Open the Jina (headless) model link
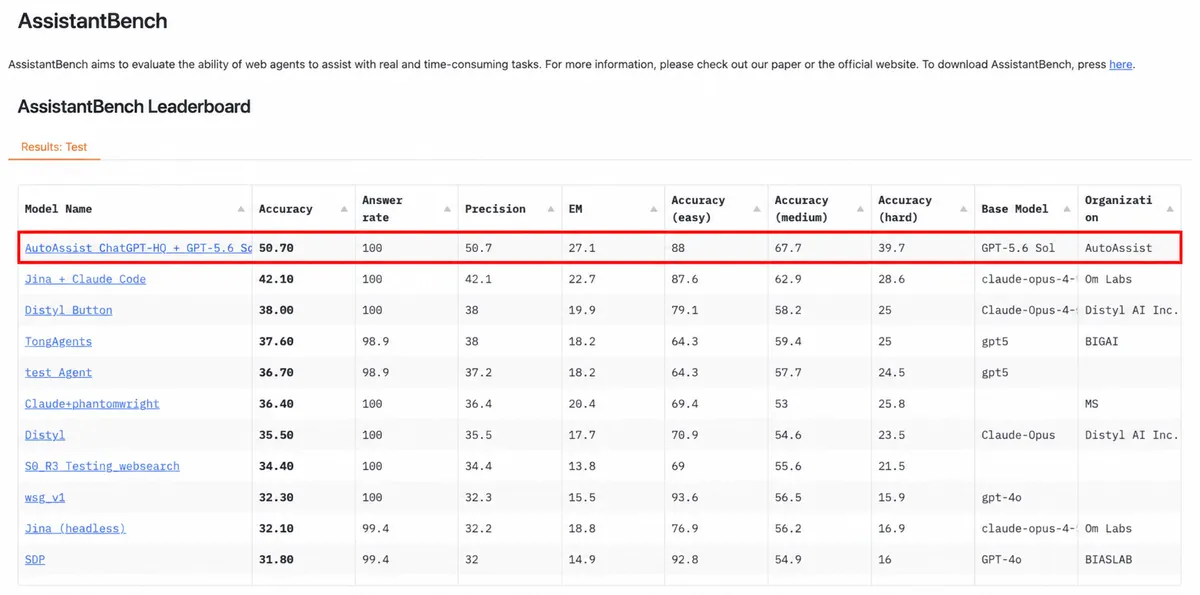1200x595 pixels. pyautogui.click(x=75, y=528)
